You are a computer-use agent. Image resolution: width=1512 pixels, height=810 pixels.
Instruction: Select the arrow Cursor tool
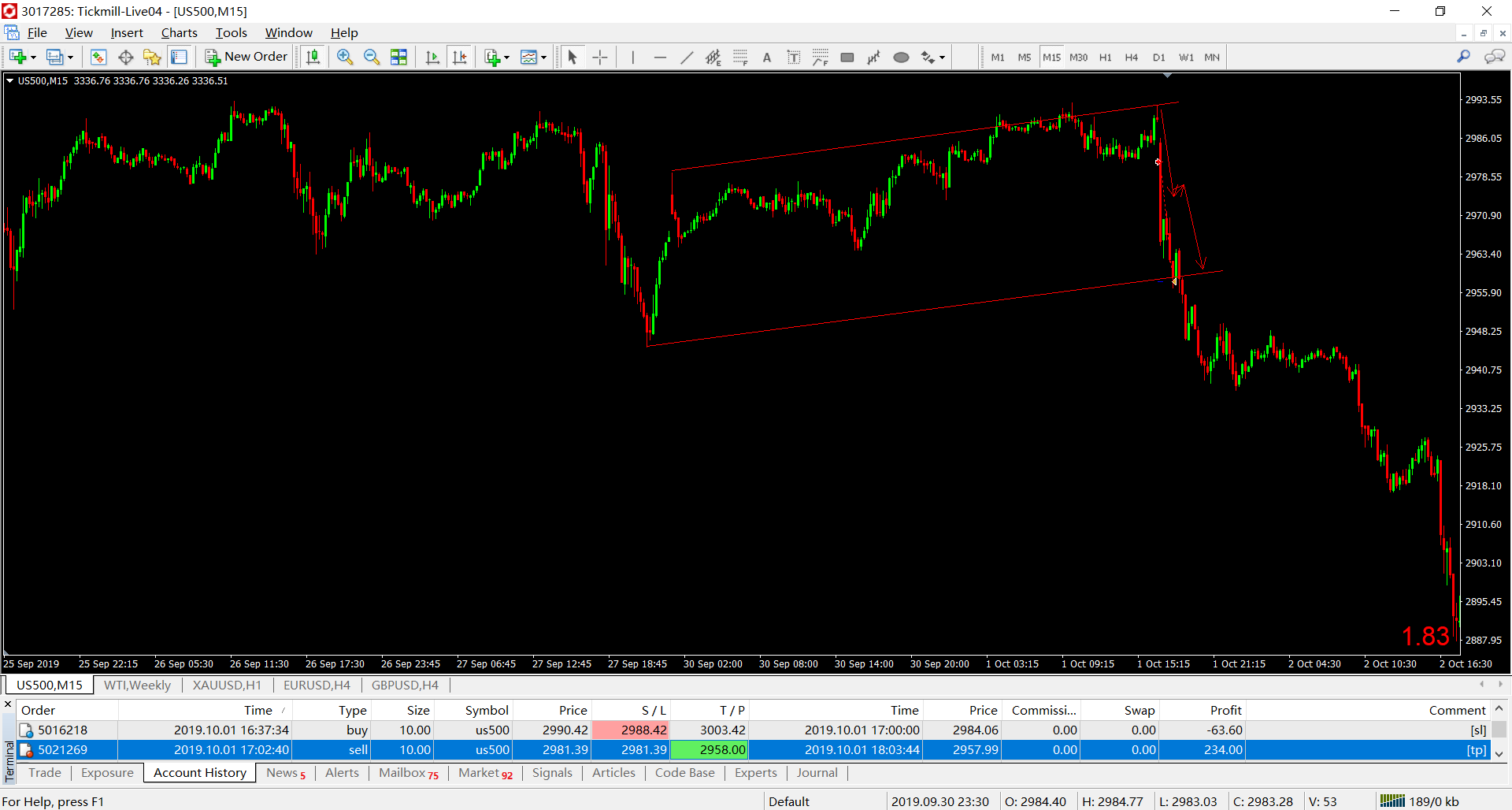pyautogui.click(x=573, y=57)
